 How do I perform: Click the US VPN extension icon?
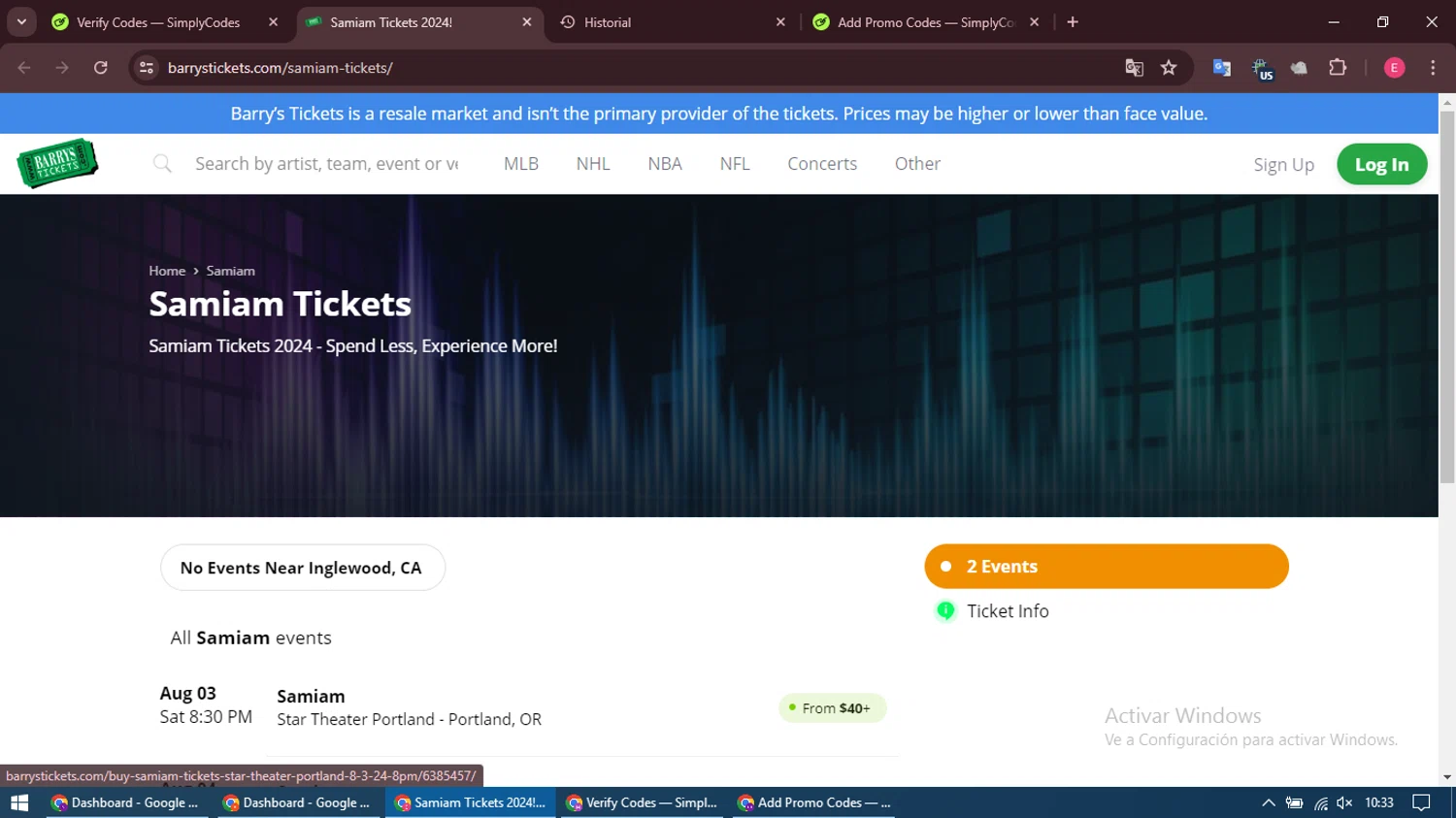pyautogui.click(x=1262, y=69)
